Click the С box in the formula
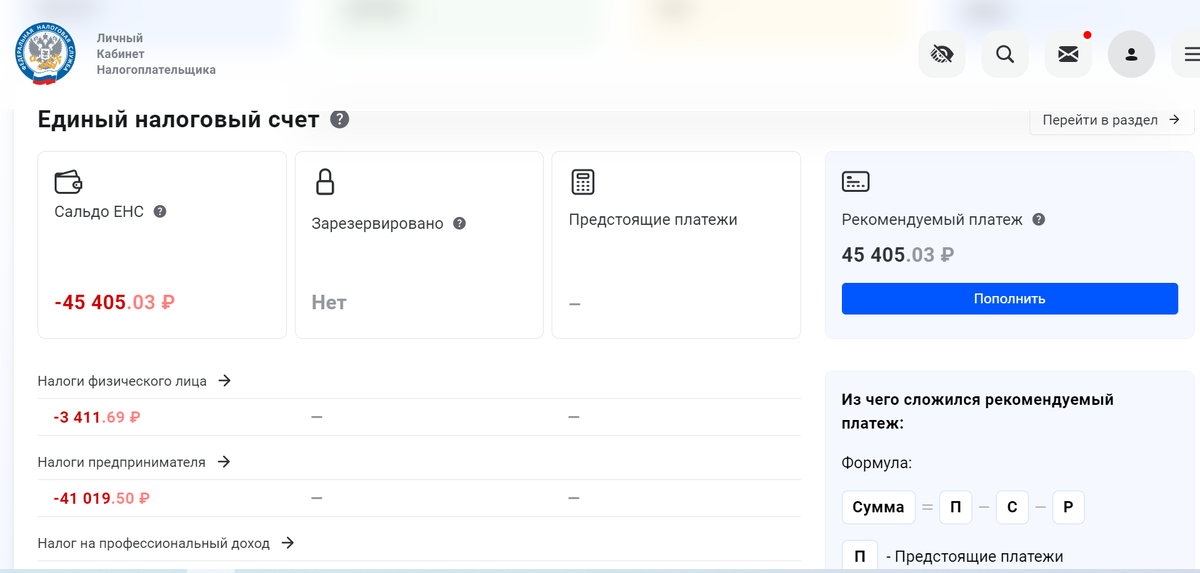Screen dimensions: 1200x573 coord(1012,507)
